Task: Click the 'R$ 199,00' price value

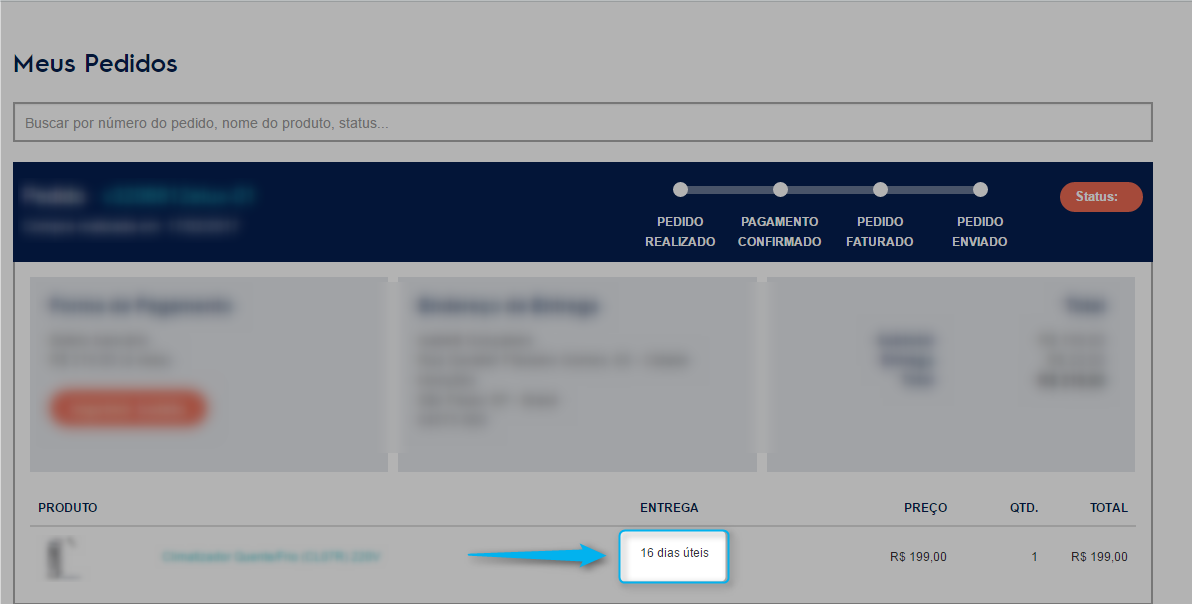Action: coord(918,557)
